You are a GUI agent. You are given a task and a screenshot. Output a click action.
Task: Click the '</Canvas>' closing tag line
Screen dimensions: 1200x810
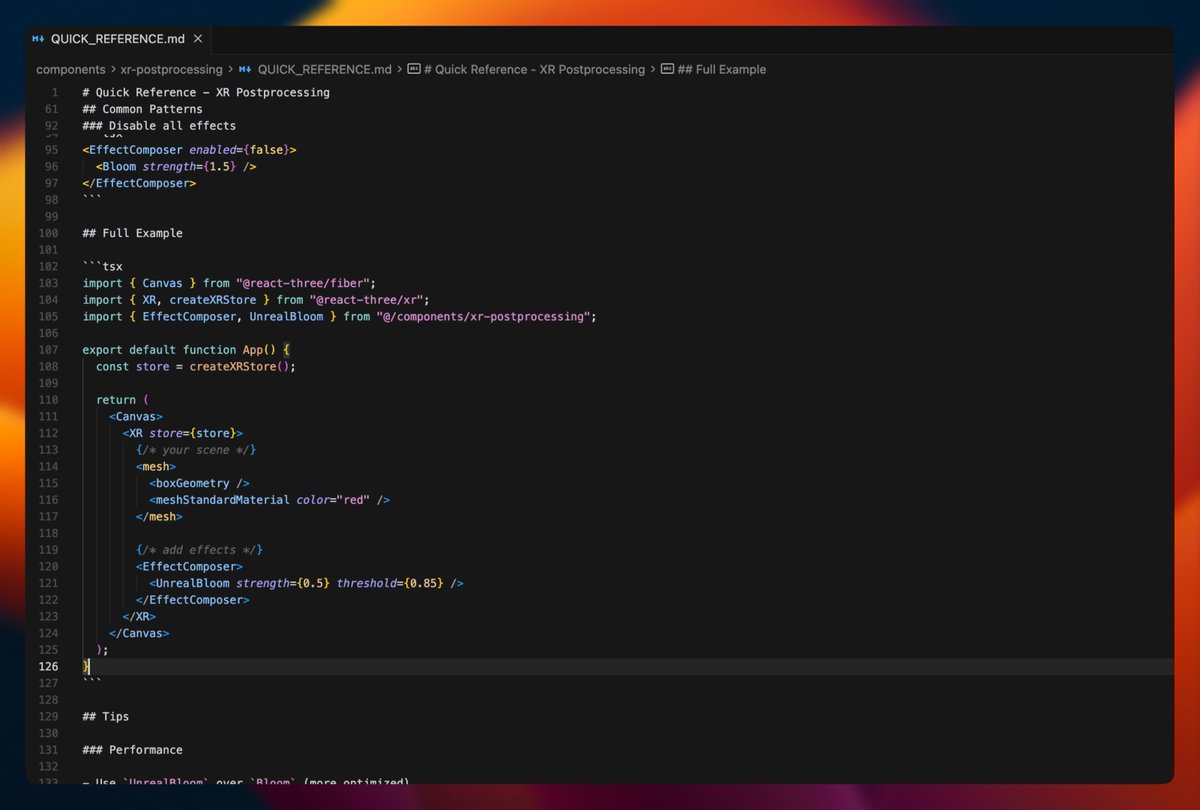(x=140, y=633)
